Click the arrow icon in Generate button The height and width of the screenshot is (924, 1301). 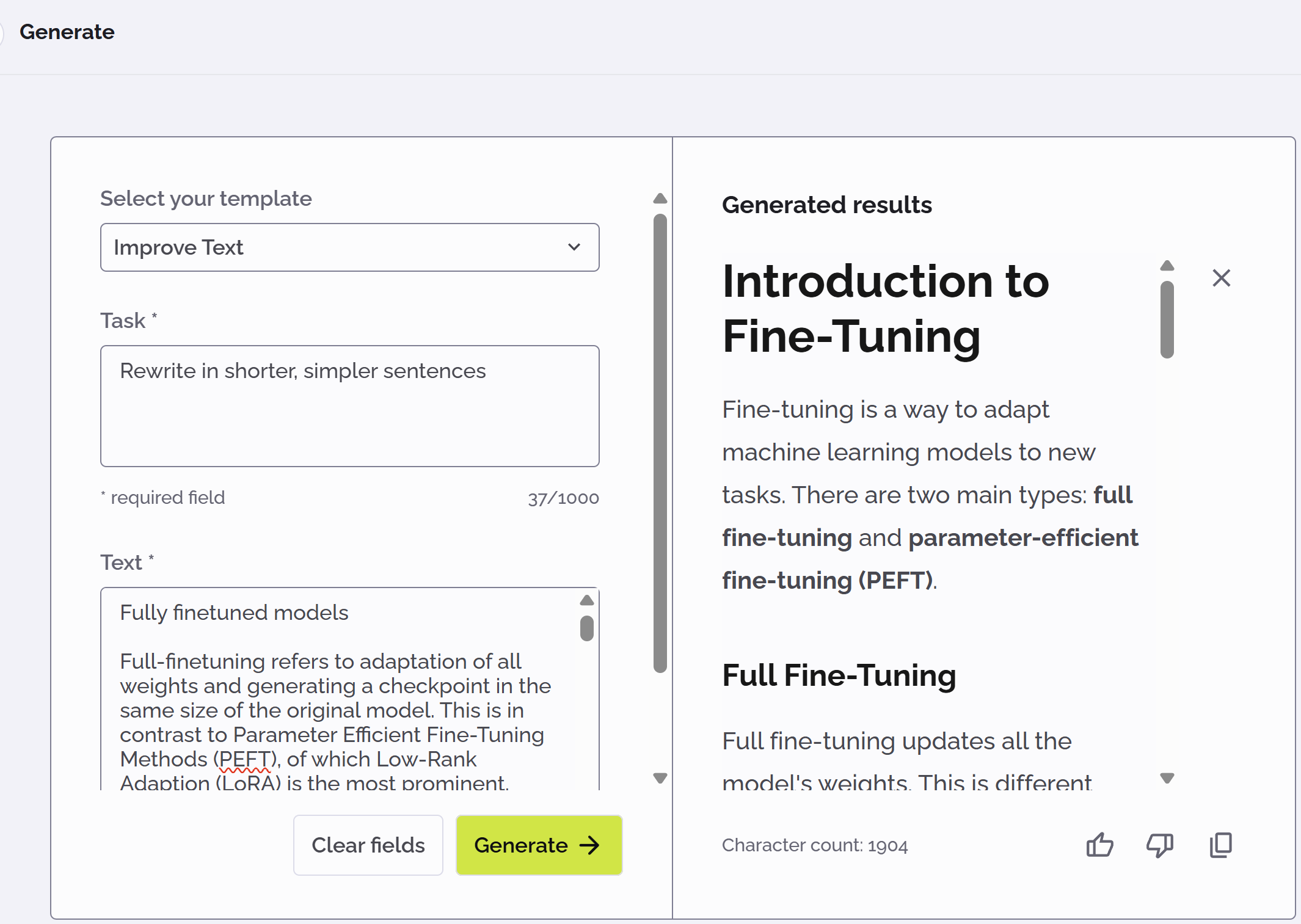589,845
